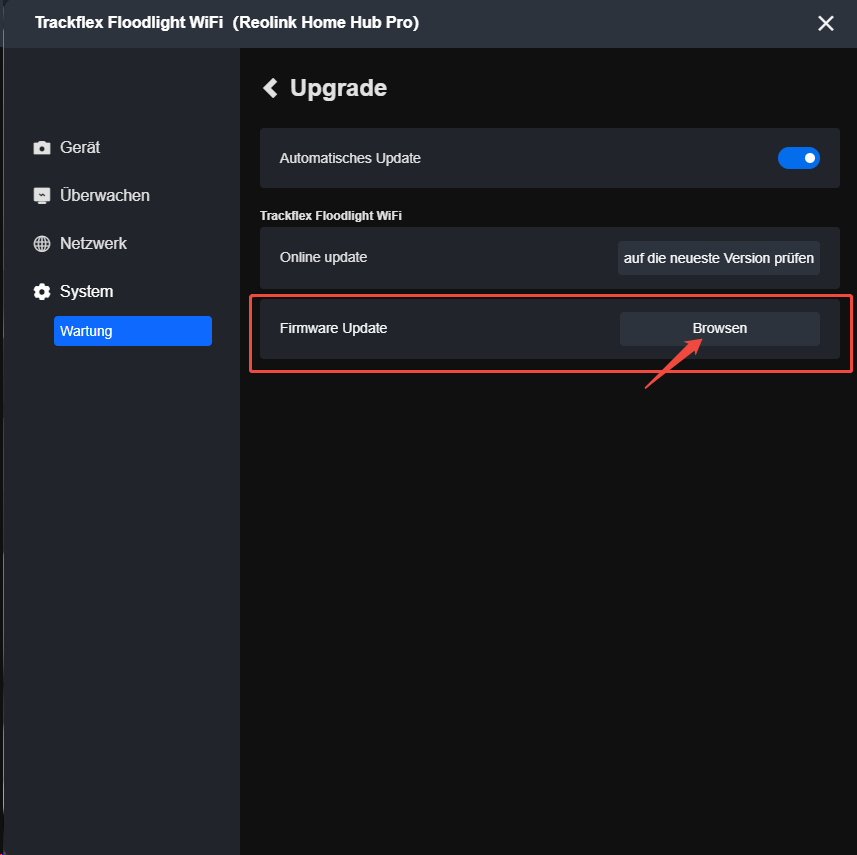Click the 'Online update' label
This screenshot has width=857, height=855.
[x=323, y=257]
